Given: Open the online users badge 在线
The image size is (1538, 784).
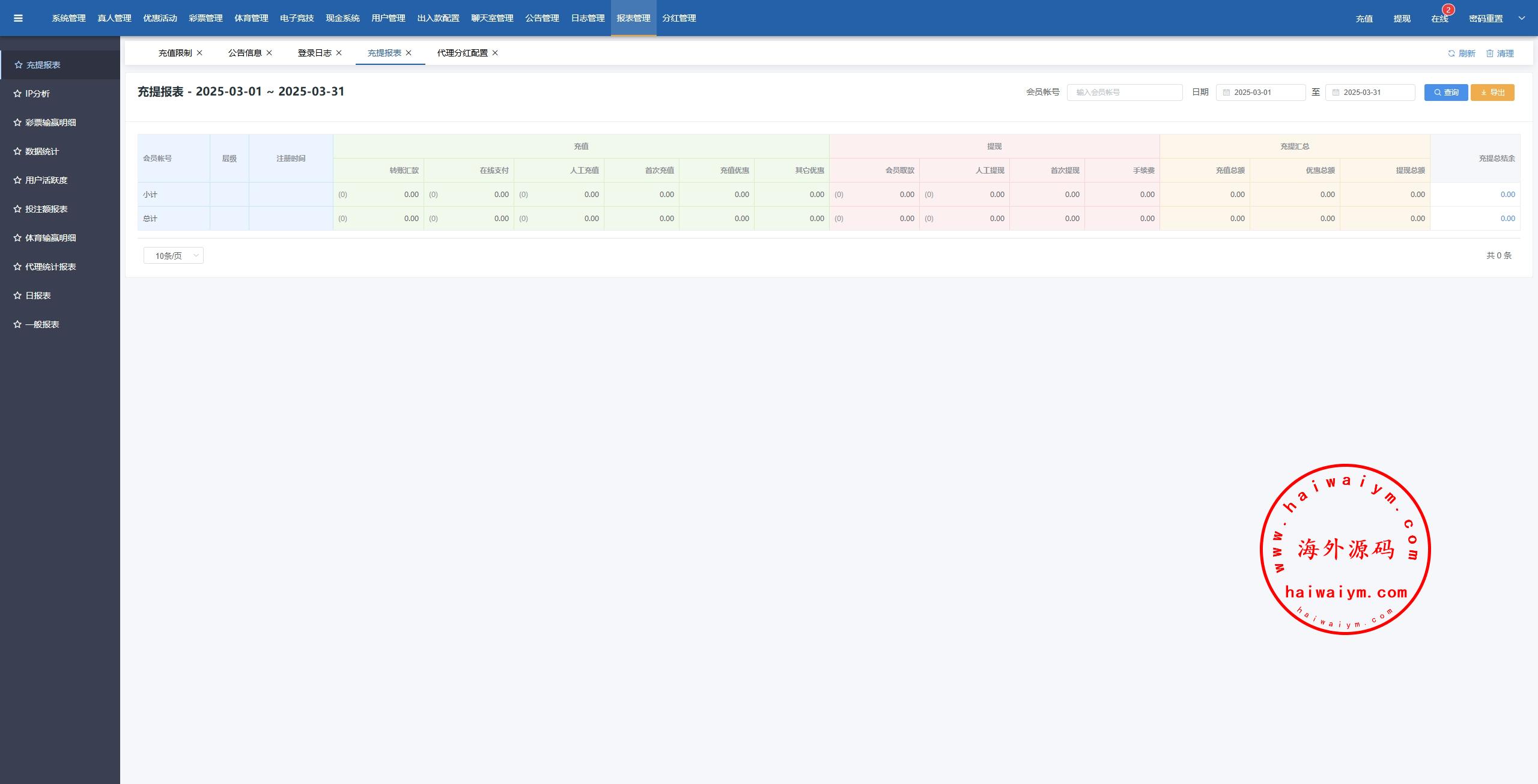Looking at the screenshot, I should [1439, 19].
